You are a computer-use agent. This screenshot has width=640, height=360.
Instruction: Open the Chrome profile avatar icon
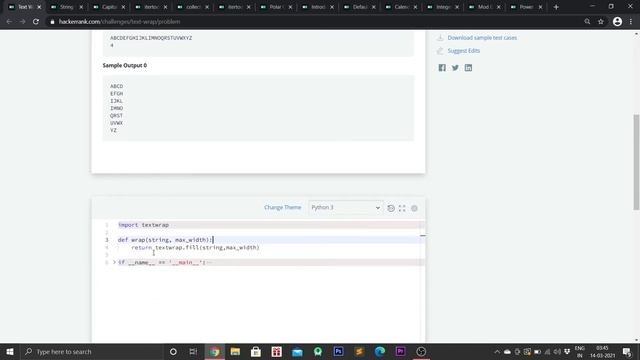pos(617,22)
